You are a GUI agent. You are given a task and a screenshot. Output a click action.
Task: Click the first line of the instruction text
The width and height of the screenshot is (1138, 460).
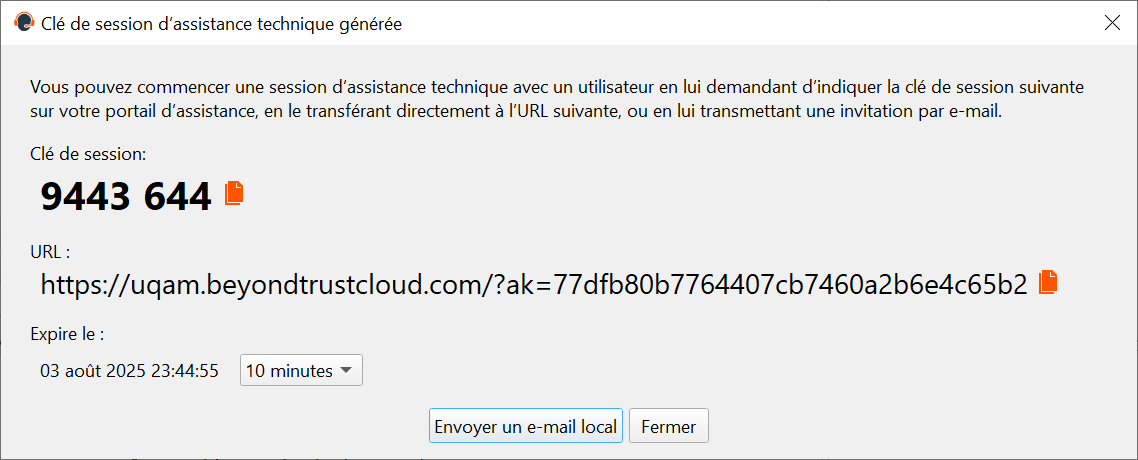(556, 87)
